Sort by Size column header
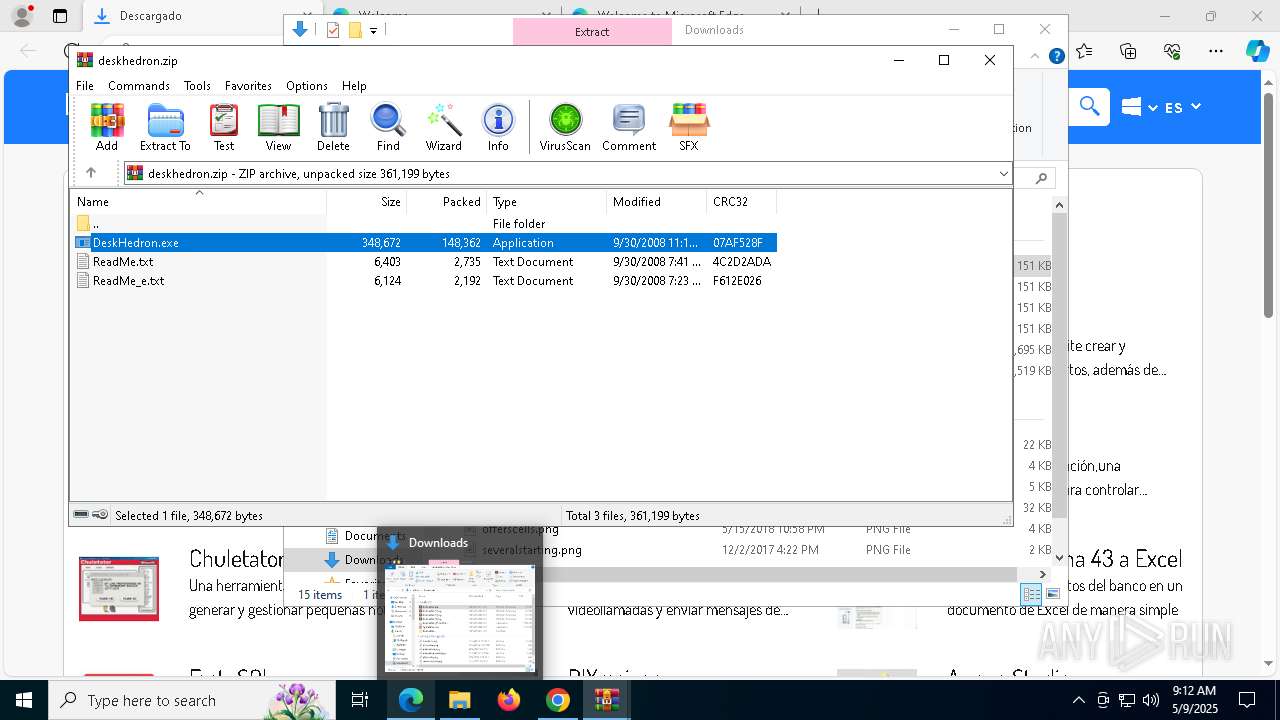The height and width of the screenshot is (720, 1280). [x=367, y=202]
